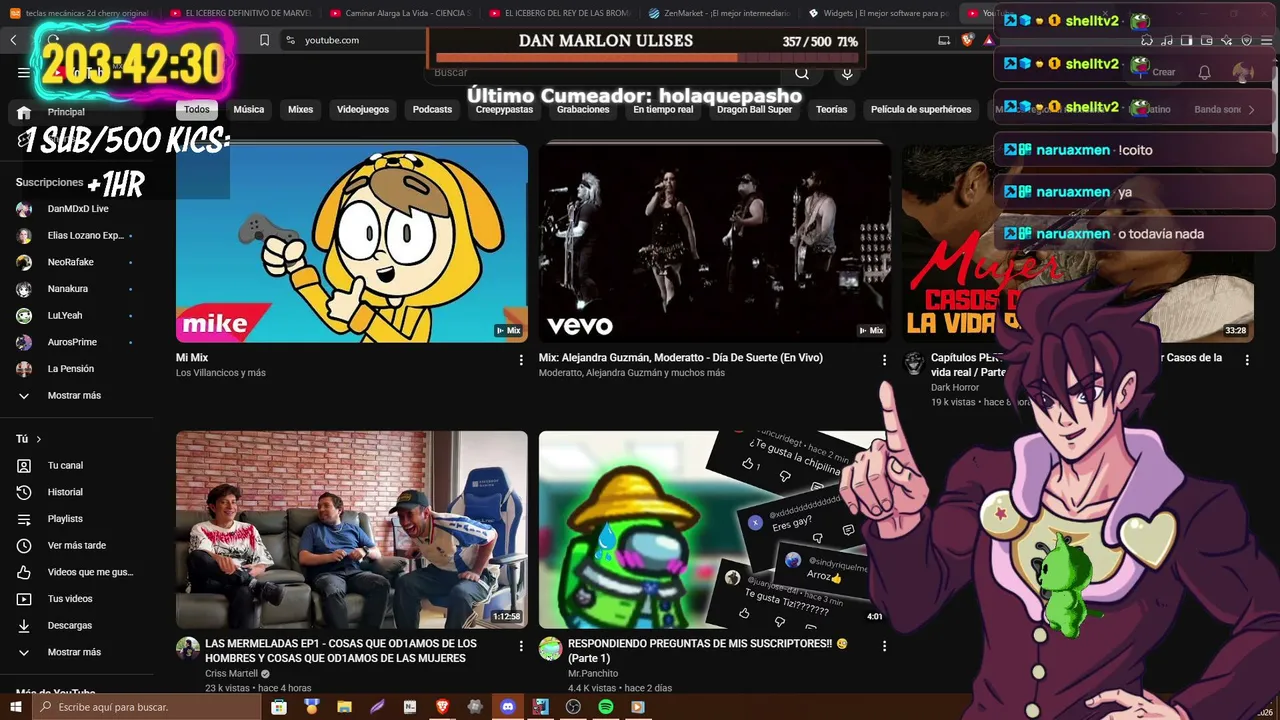The image size is (1280, 720).
Task: Bookmark the page in the address bar
Action: click(264, 40)
